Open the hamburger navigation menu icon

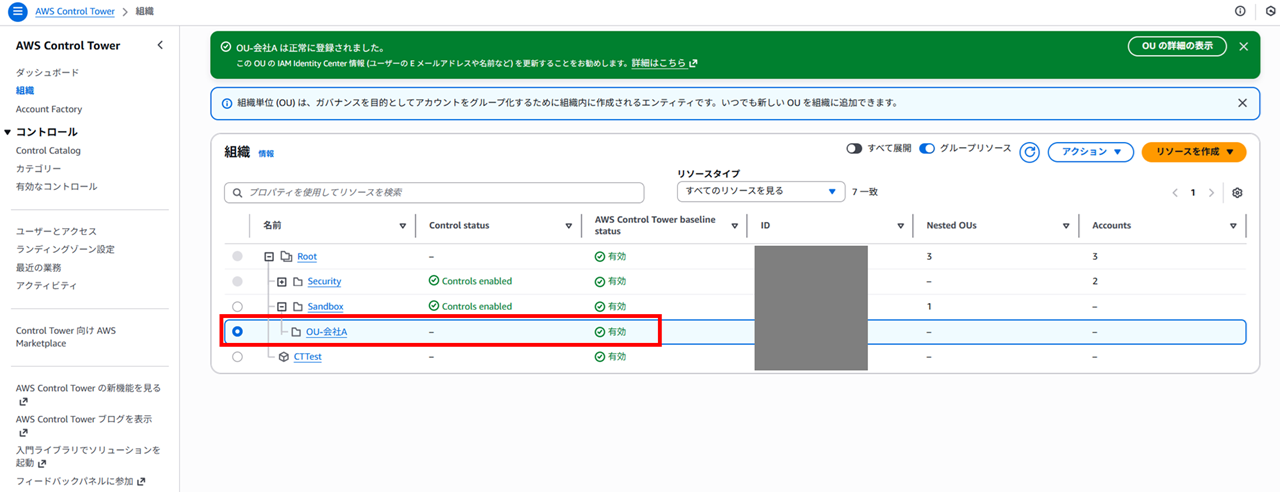pyautogui.click(x=17, y=11)
